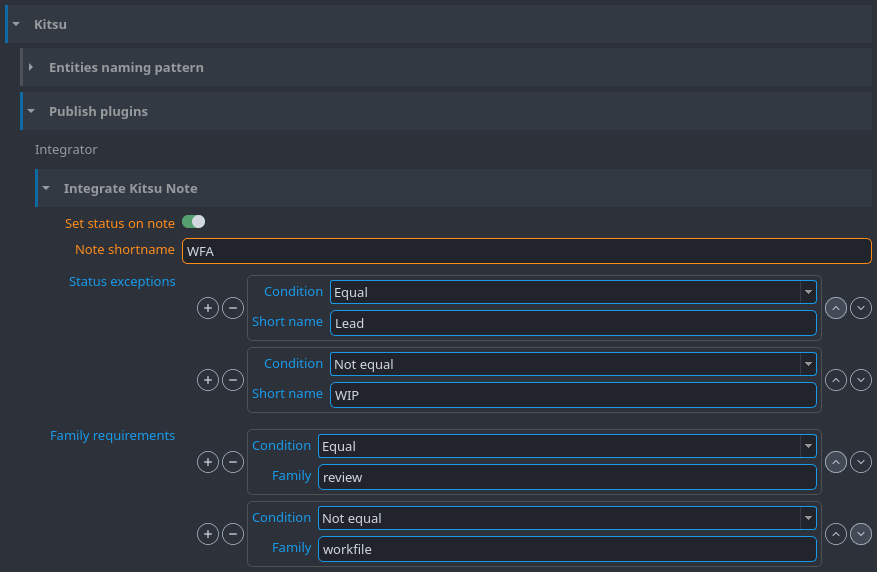Viewport: 877px width, 572px height.
Task: Edit Short name field containing Lead
Action: coord(573,323)
